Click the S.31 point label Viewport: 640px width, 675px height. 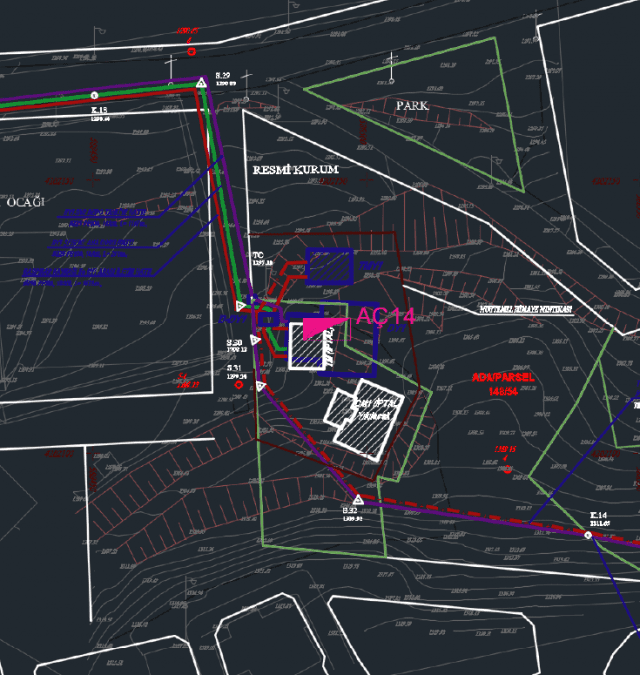(234, 369)
